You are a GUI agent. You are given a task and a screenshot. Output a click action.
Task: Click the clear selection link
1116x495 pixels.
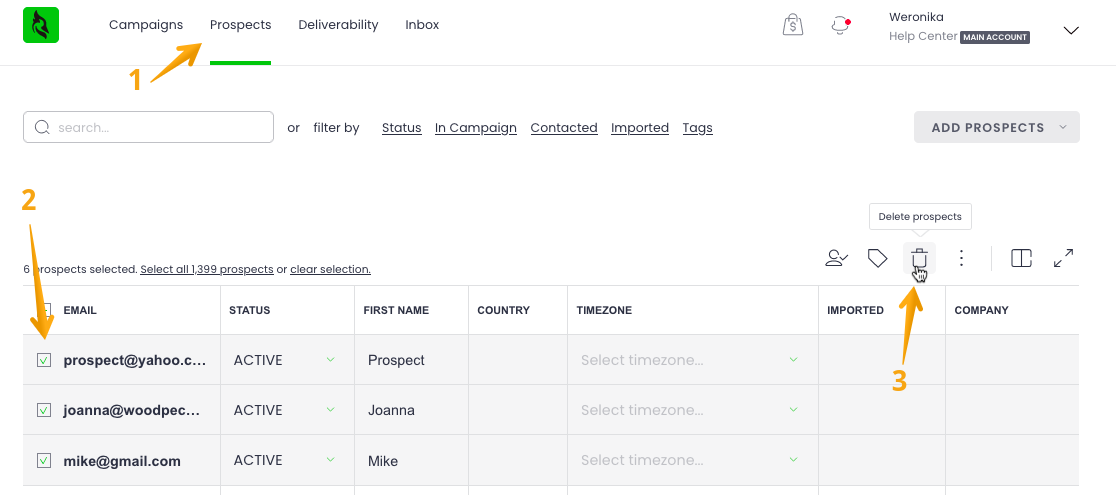point(330,270)
